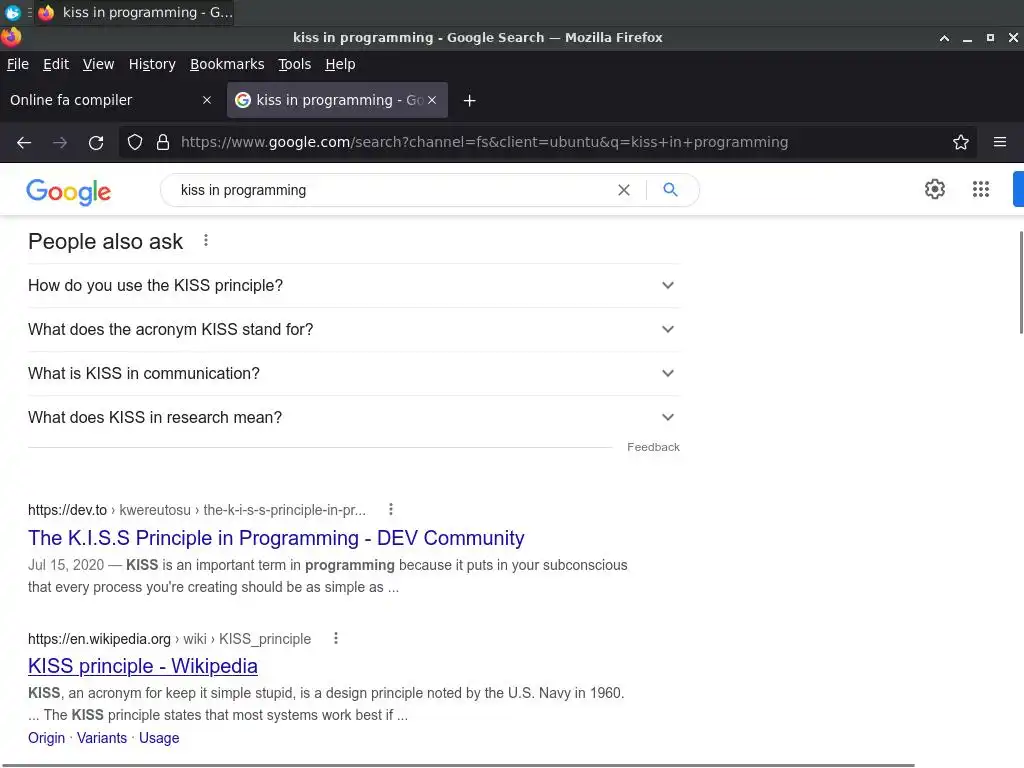The width and height of the screenshot is (1024, 768).
Task: Expand What is KISS in communication
Action: pos(353,373)
